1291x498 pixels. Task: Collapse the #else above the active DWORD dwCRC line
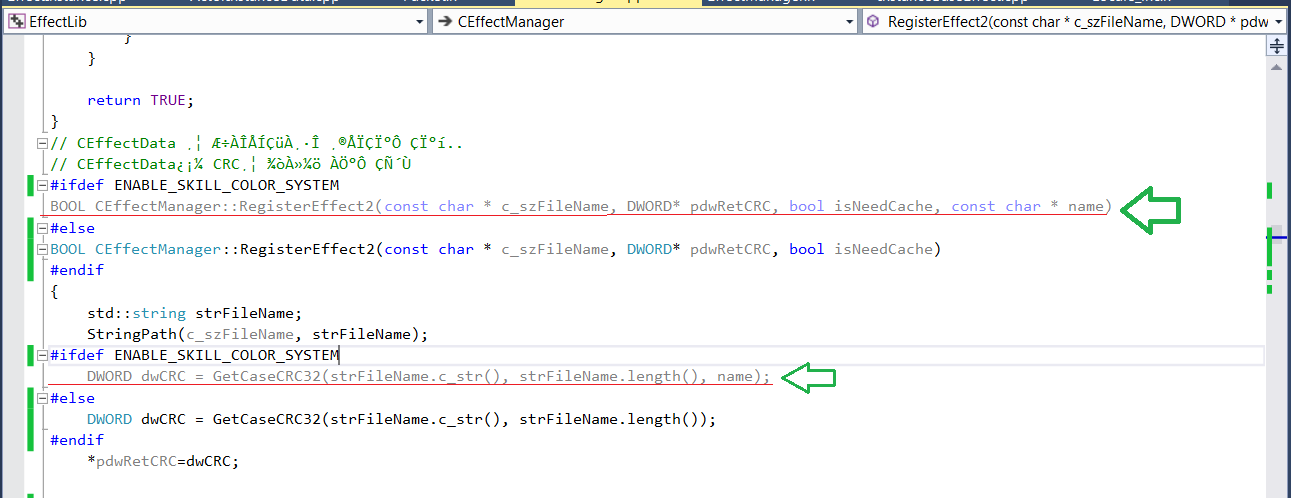click(42, 398)
